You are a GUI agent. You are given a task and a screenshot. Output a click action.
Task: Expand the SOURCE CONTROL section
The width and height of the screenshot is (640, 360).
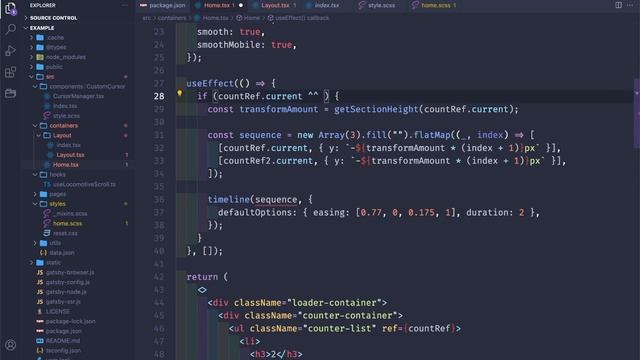coord(53,18)
